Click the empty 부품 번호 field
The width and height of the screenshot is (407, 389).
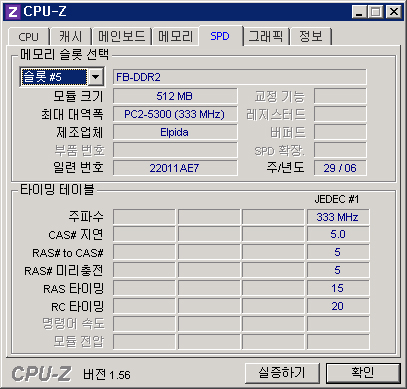click(x=175, y=150)
